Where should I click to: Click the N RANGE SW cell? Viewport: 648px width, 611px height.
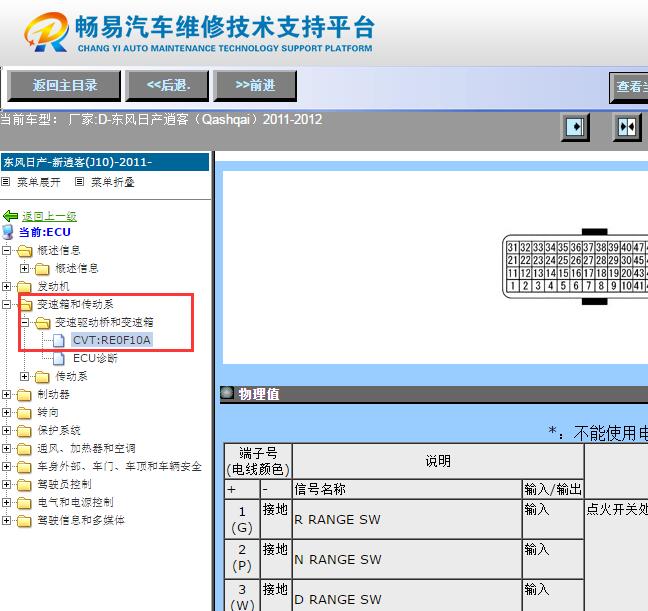pyautogui.click(x=407, y=559)
